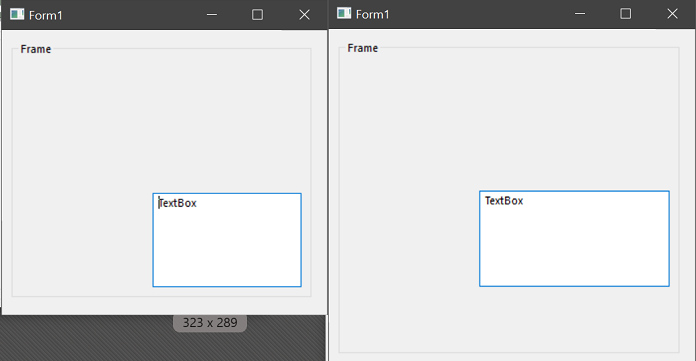This screenshot has width=696, height=361.
Task: Click the Form1 title text in left window
Action: click(46, 15)
